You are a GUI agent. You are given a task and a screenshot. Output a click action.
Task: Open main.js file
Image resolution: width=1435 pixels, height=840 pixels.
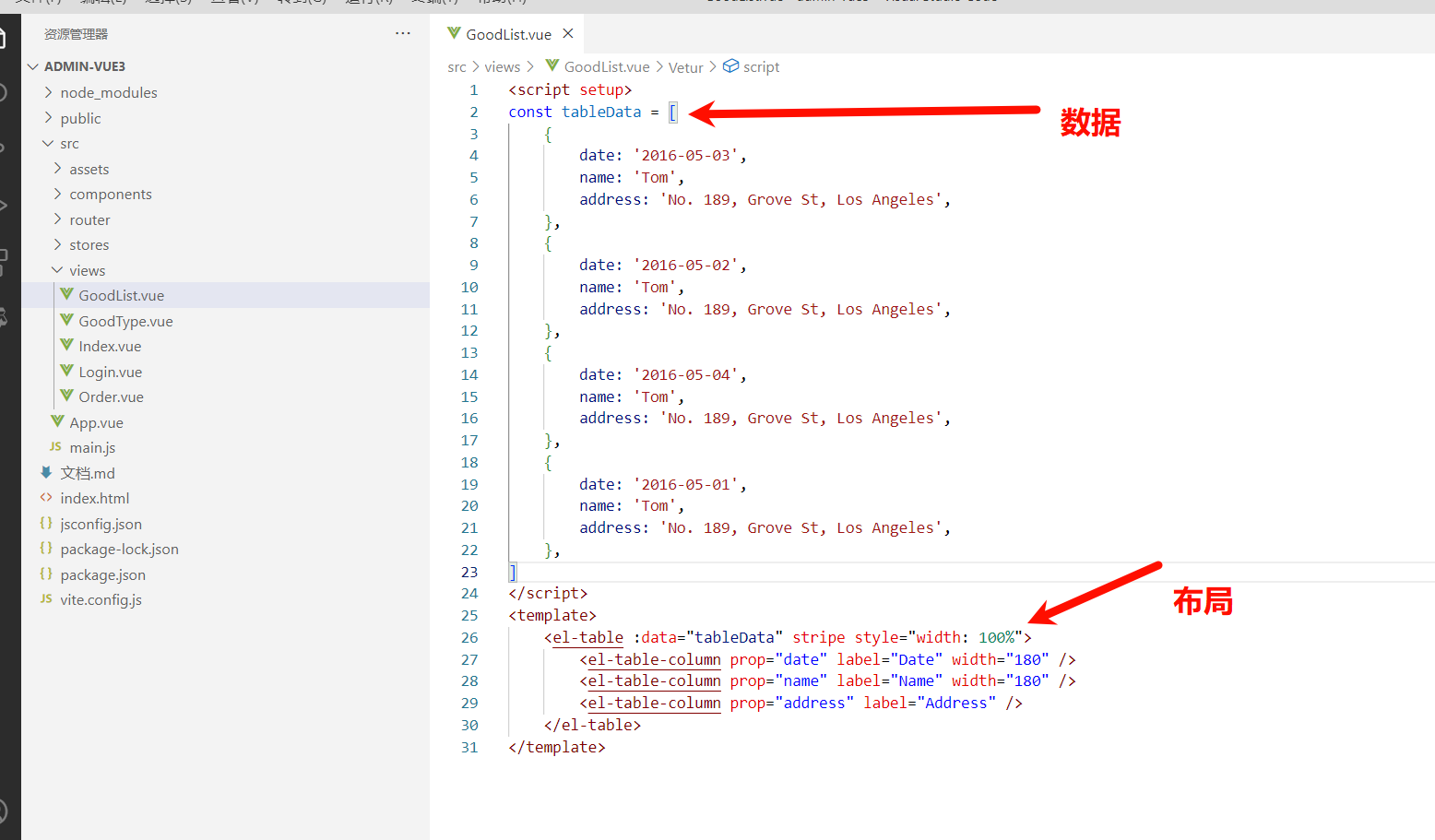pyautogui.click(x=225, y=447)
